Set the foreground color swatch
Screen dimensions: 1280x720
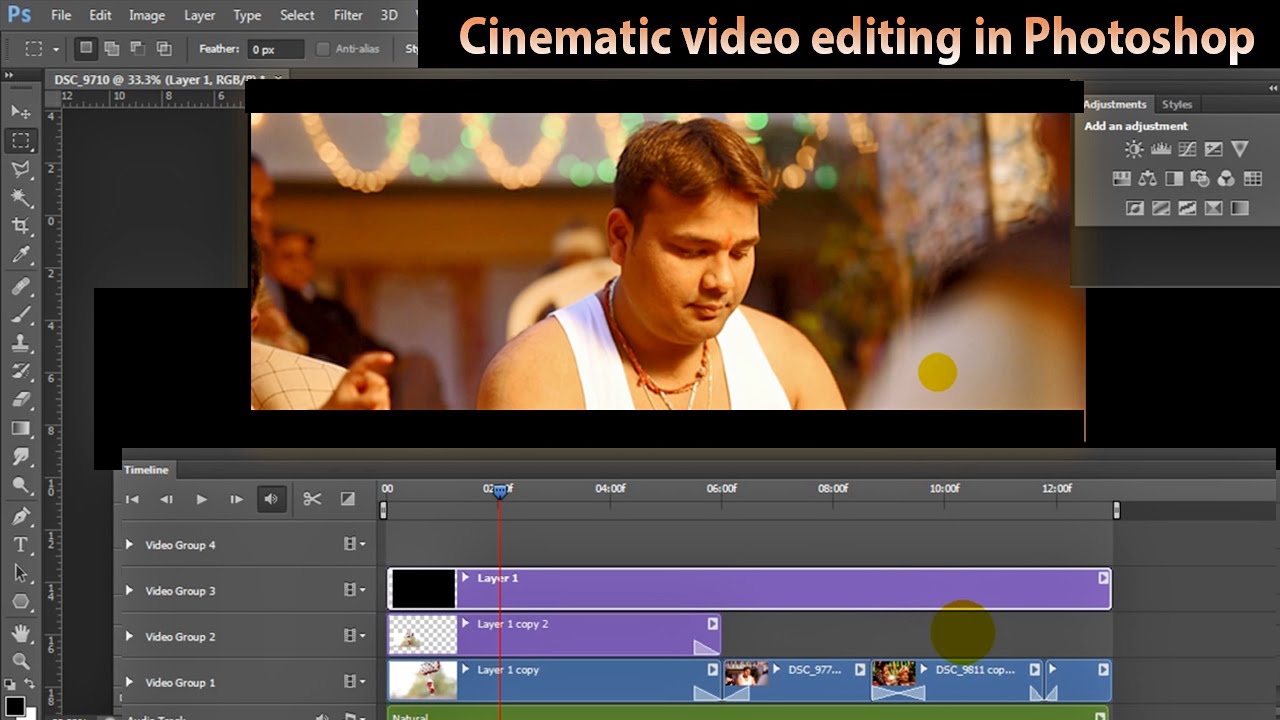click(x=14, y=708)
